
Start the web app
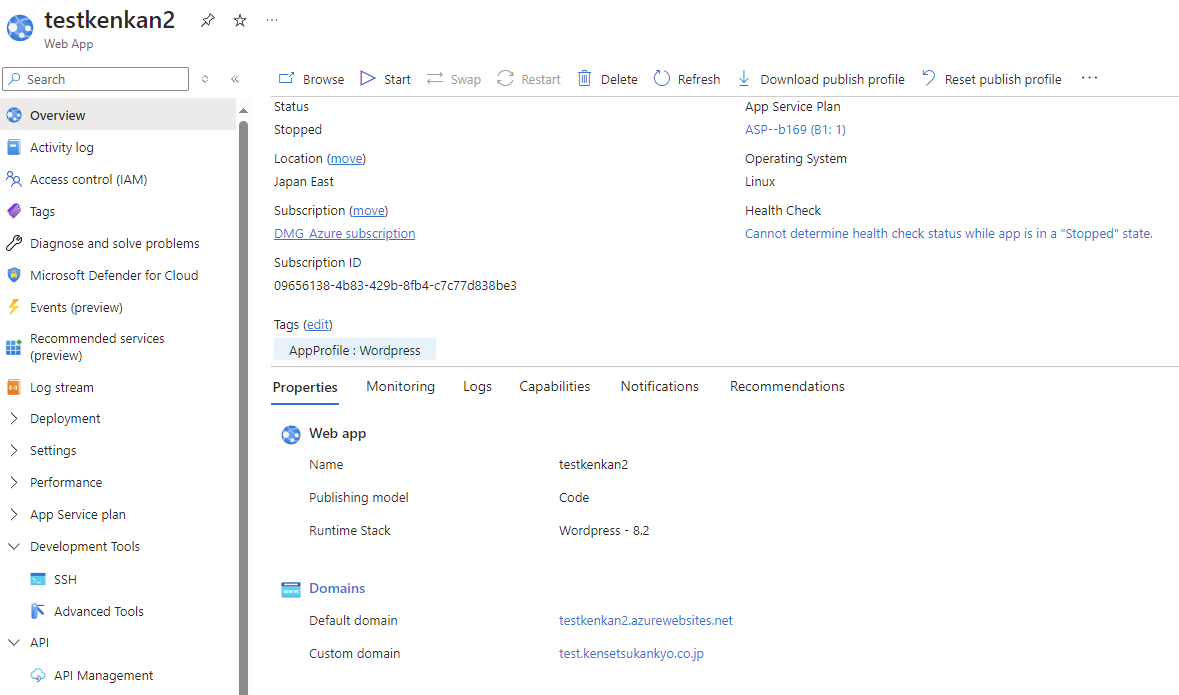point(368,78)
